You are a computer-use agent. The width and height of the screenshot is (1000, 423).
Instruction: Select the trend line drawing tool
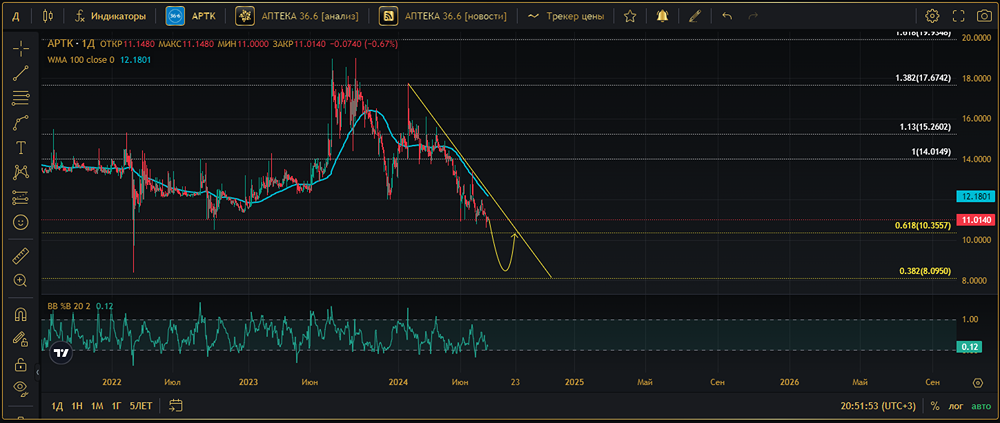[20, 73]
